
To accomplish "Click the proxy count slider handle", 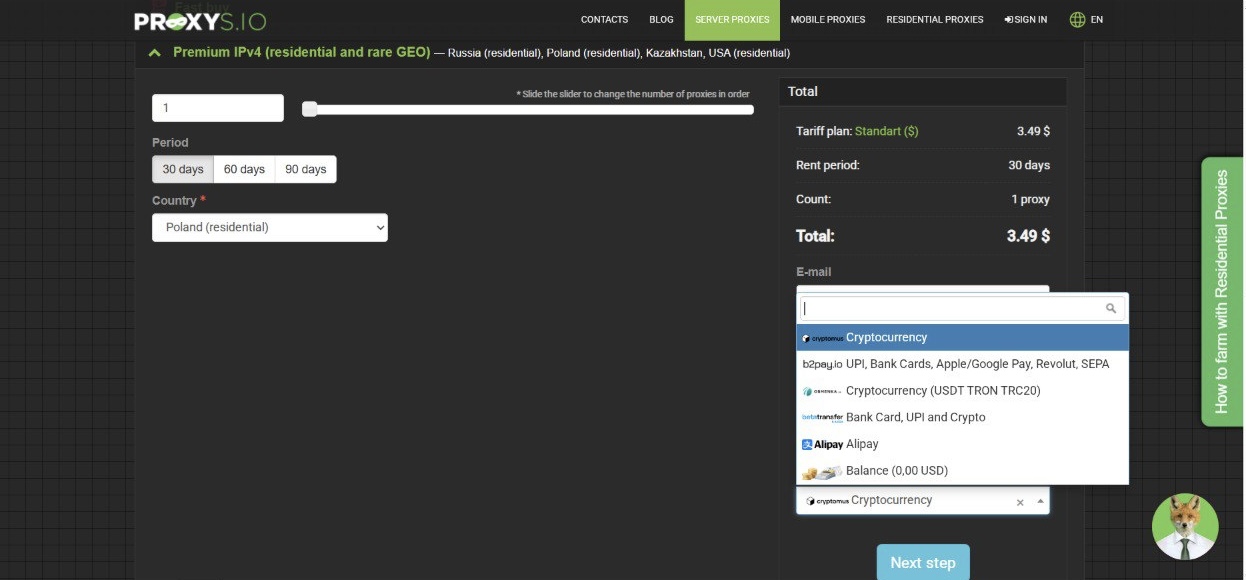I will click(x=310, y=109).
